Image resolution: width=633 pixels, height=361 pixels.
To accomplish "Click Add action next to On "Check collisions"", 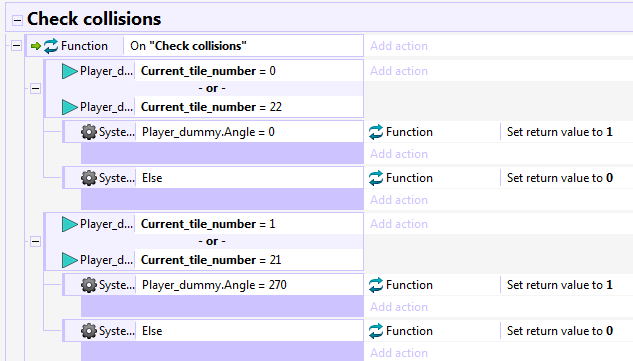I will coord(399,46).
